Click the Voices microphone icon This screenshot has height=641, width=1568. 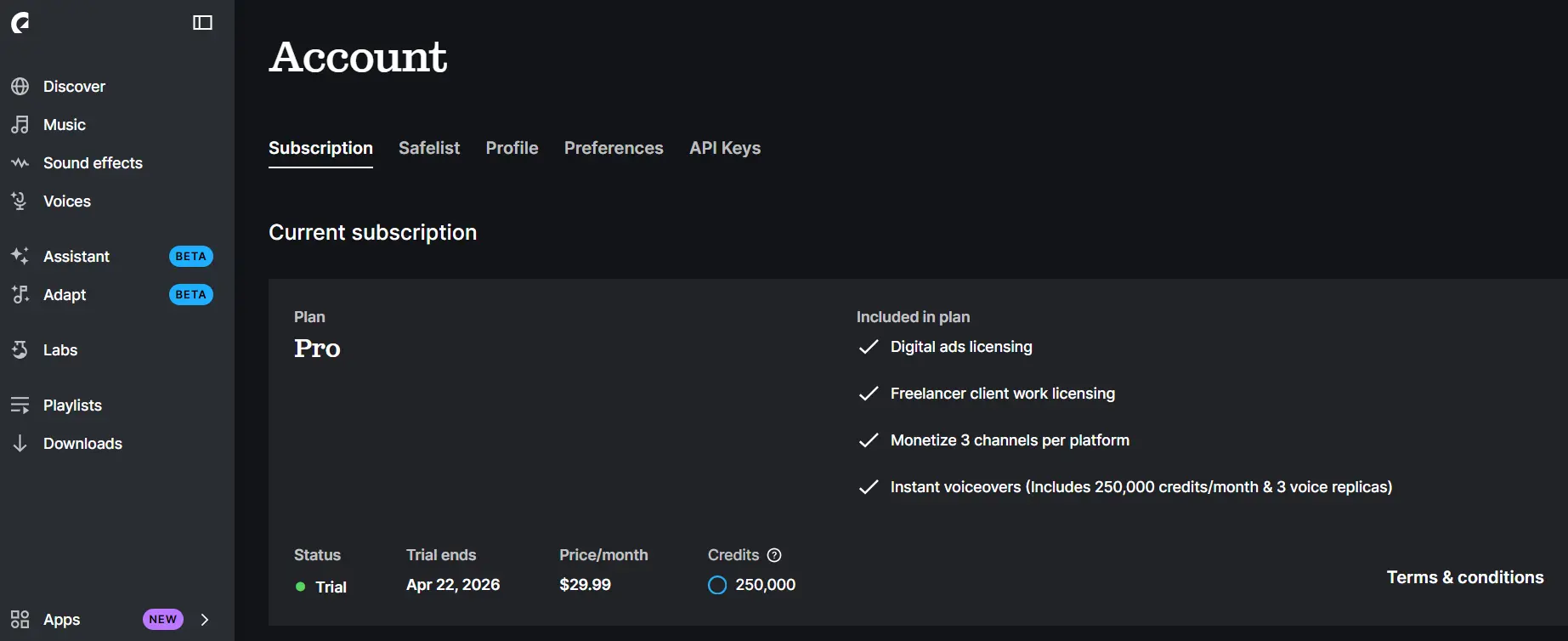tap(20, 201)
